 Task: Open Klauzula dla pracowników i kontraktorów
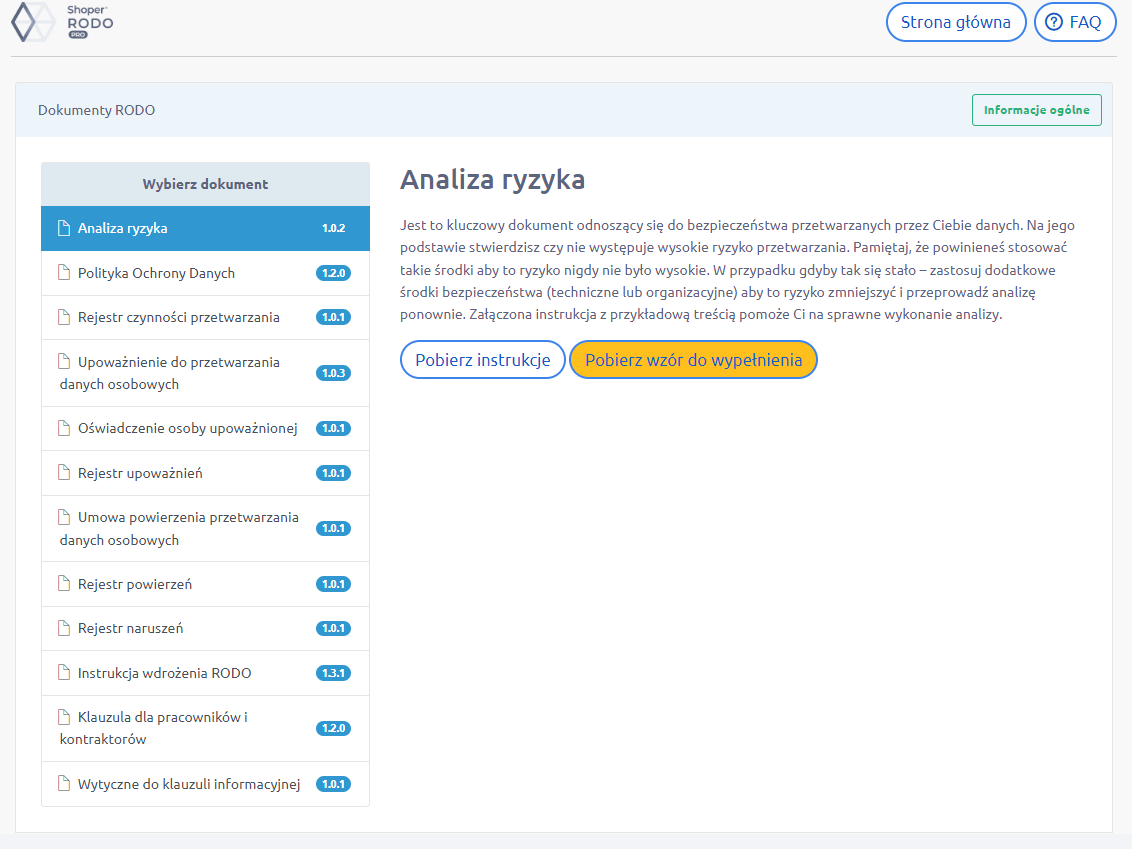(x=162, y=728)
